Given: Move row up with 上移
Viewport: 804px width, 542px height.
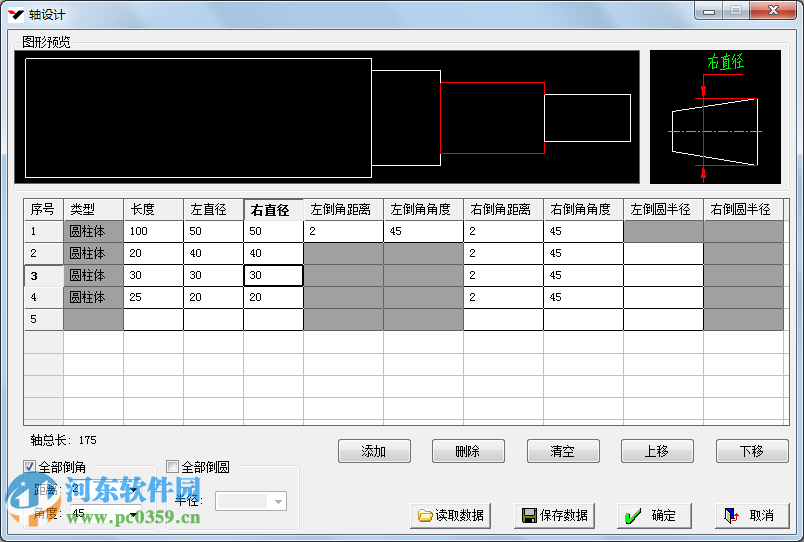Looking at the screenshot, I should point(657,451).
